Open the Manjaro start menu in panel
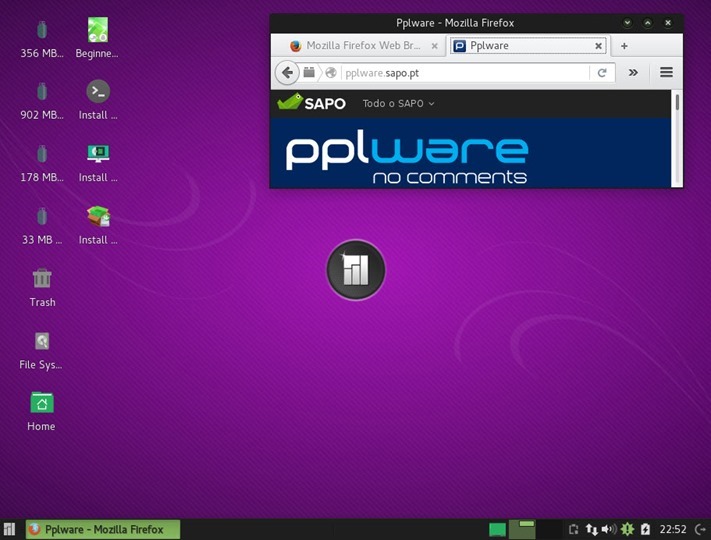Image resolution: width=711 pixels, height=540 pixels. tap(10, 529)
